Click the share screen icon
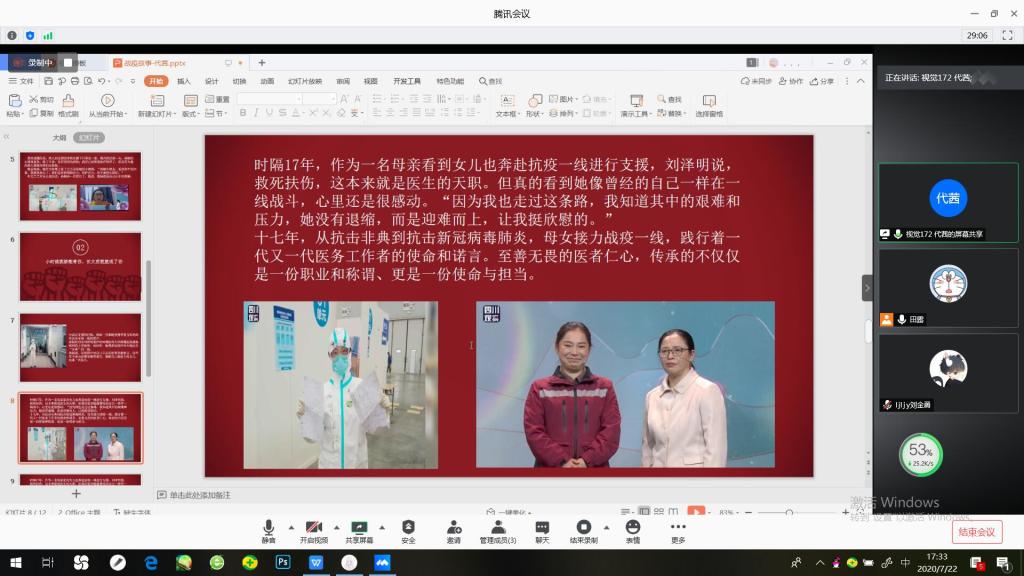The height and width of the screenshot is (576, 1024). point(359,528)
